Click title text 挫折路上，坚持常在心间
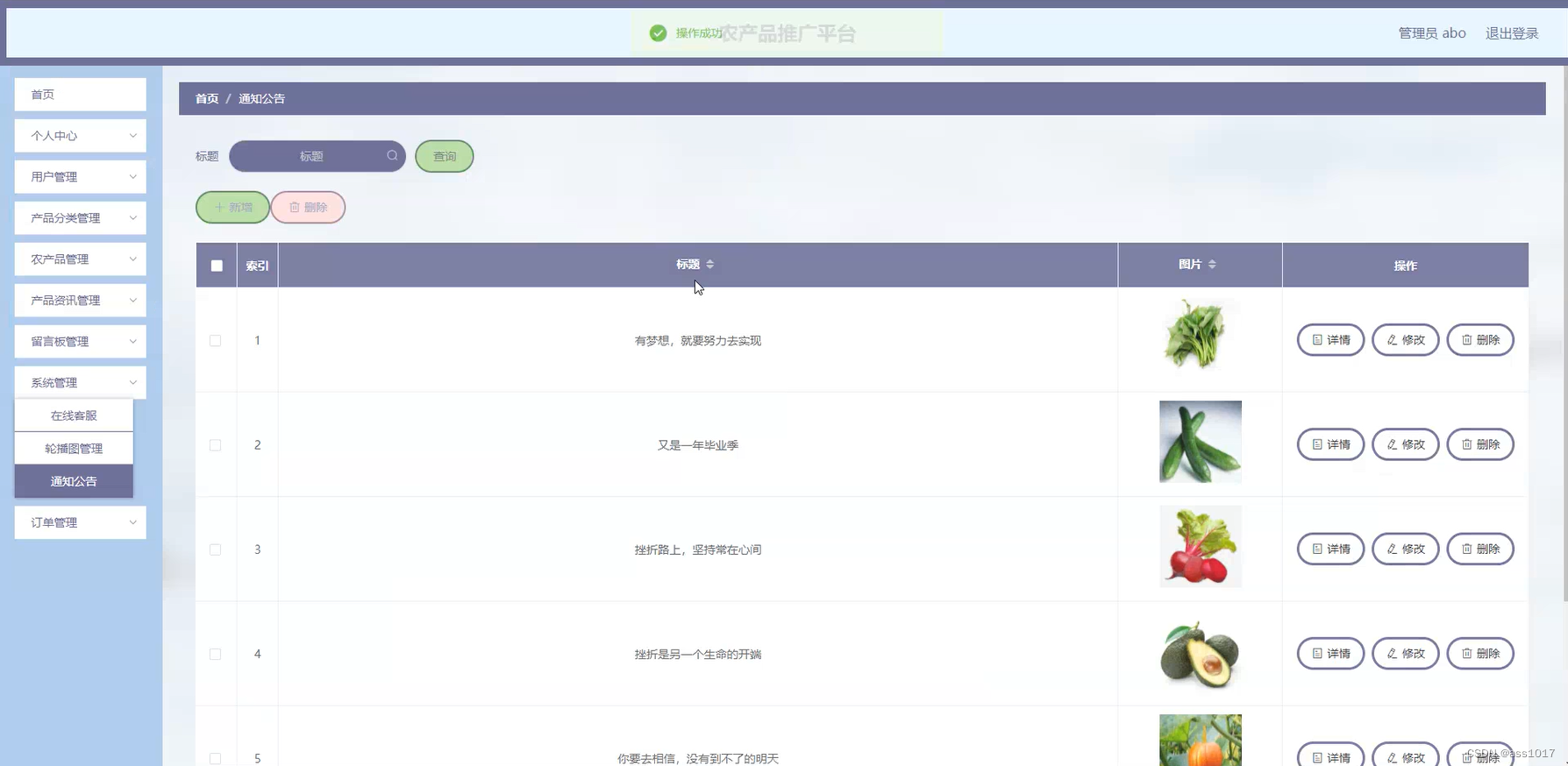1568x766 pixels. (698, 550)
